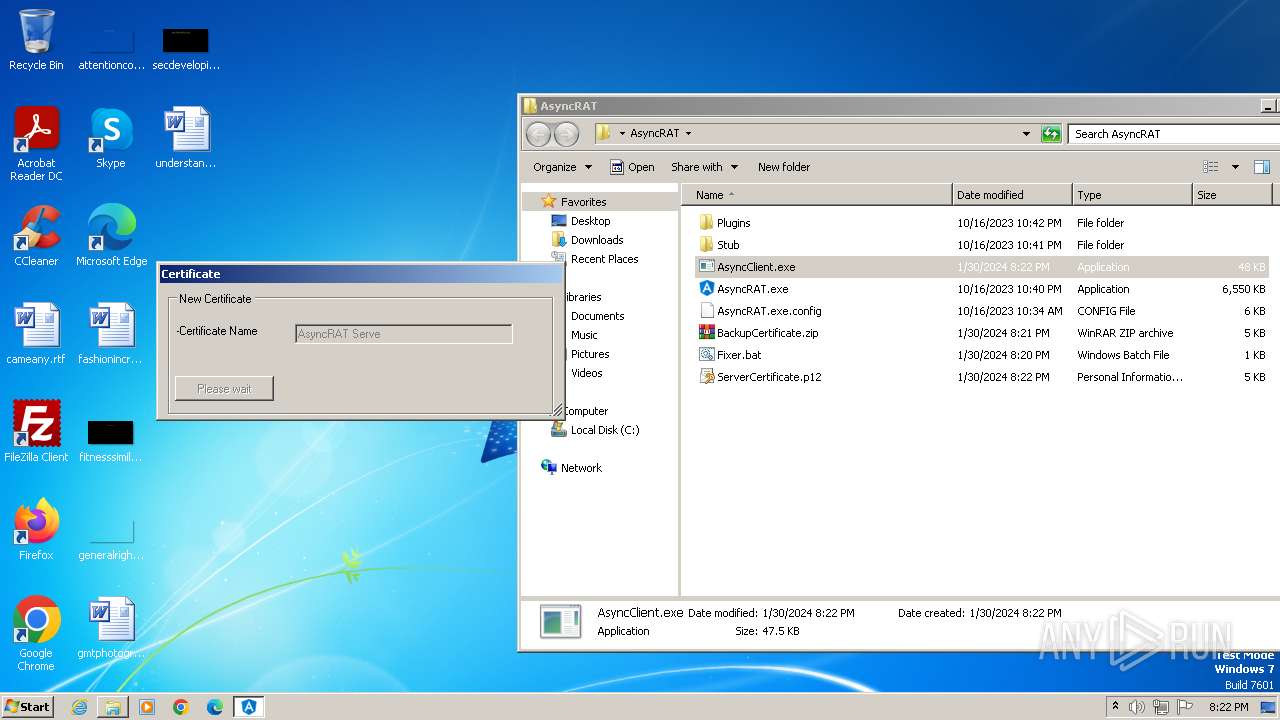1280x720 pixels.
Task: Click the Please wait button
Action: tap(224, 389)
